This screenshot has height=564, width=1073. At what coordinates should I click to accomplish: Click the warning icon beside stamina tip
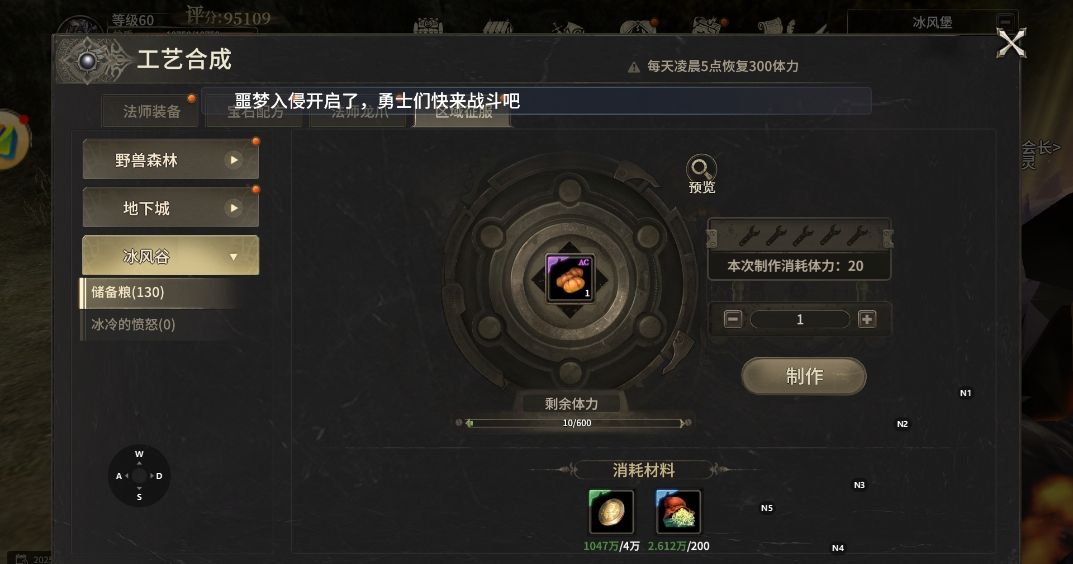pos(634,67)
